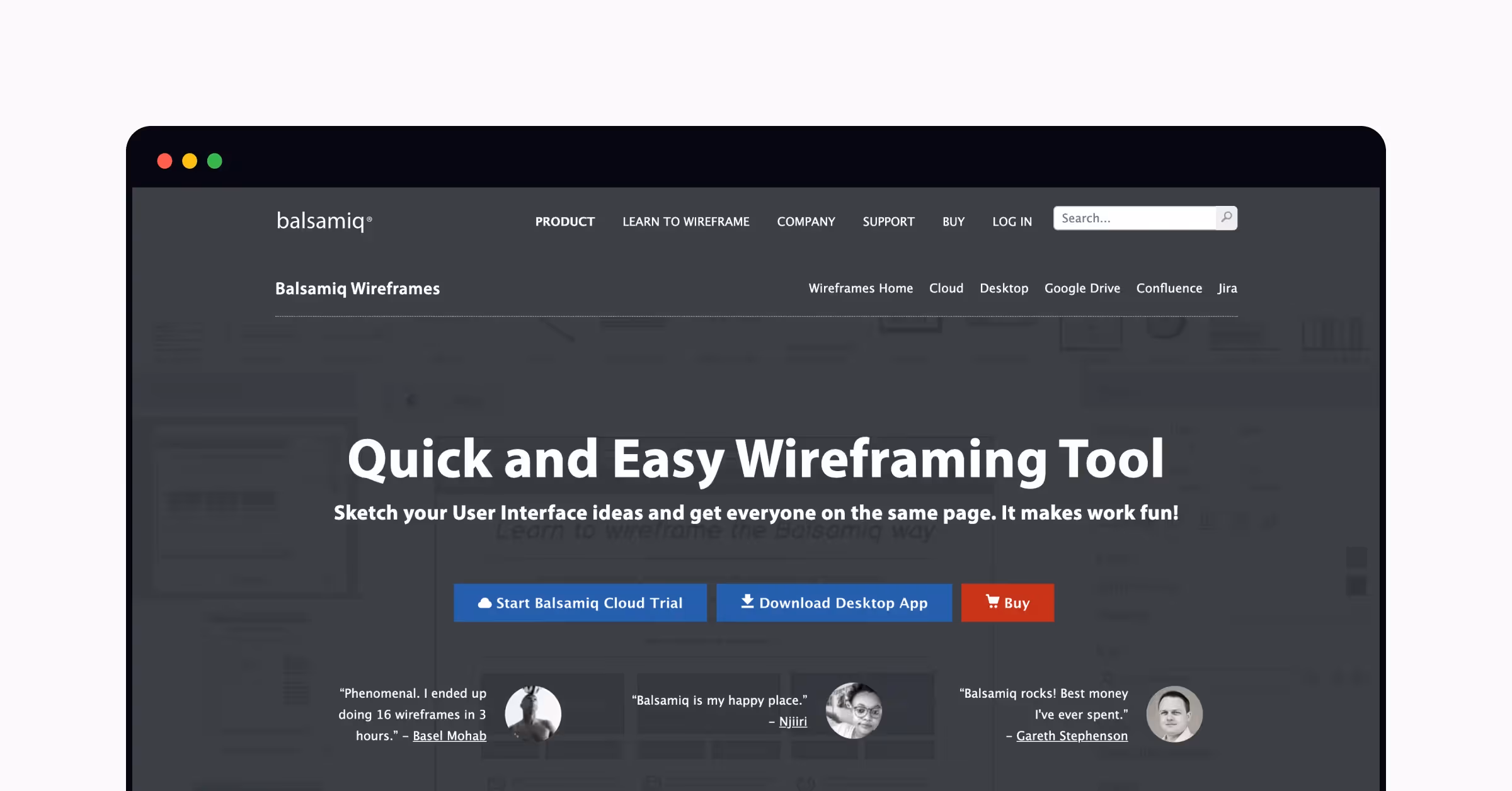Viewport: 1512px width, 791px height.
Task: Select the Confluence tab
Action: (x=1169, y=288)
